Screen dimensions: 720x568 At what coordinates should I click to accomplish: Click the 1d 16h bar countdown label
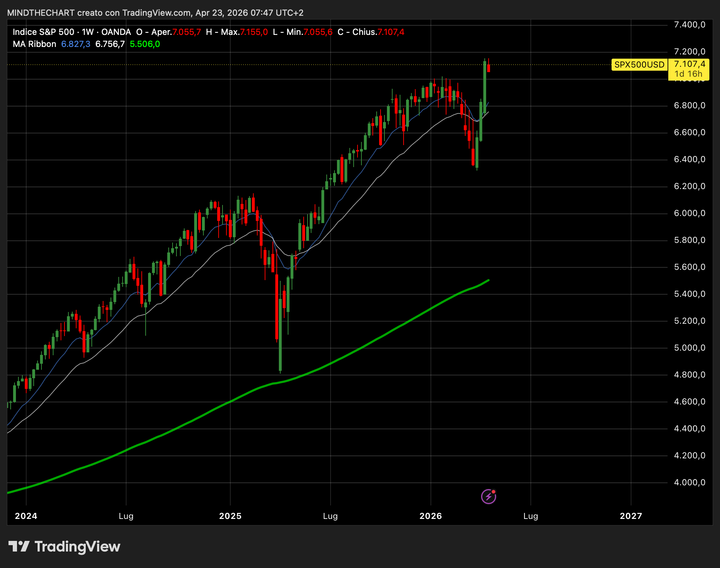click(x=688, y=74)
